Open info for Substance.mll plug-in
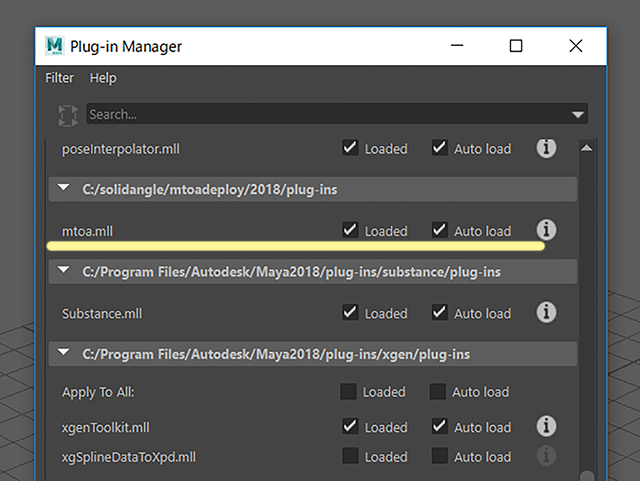This screenshot has width=640, height=481. (546, 312)
